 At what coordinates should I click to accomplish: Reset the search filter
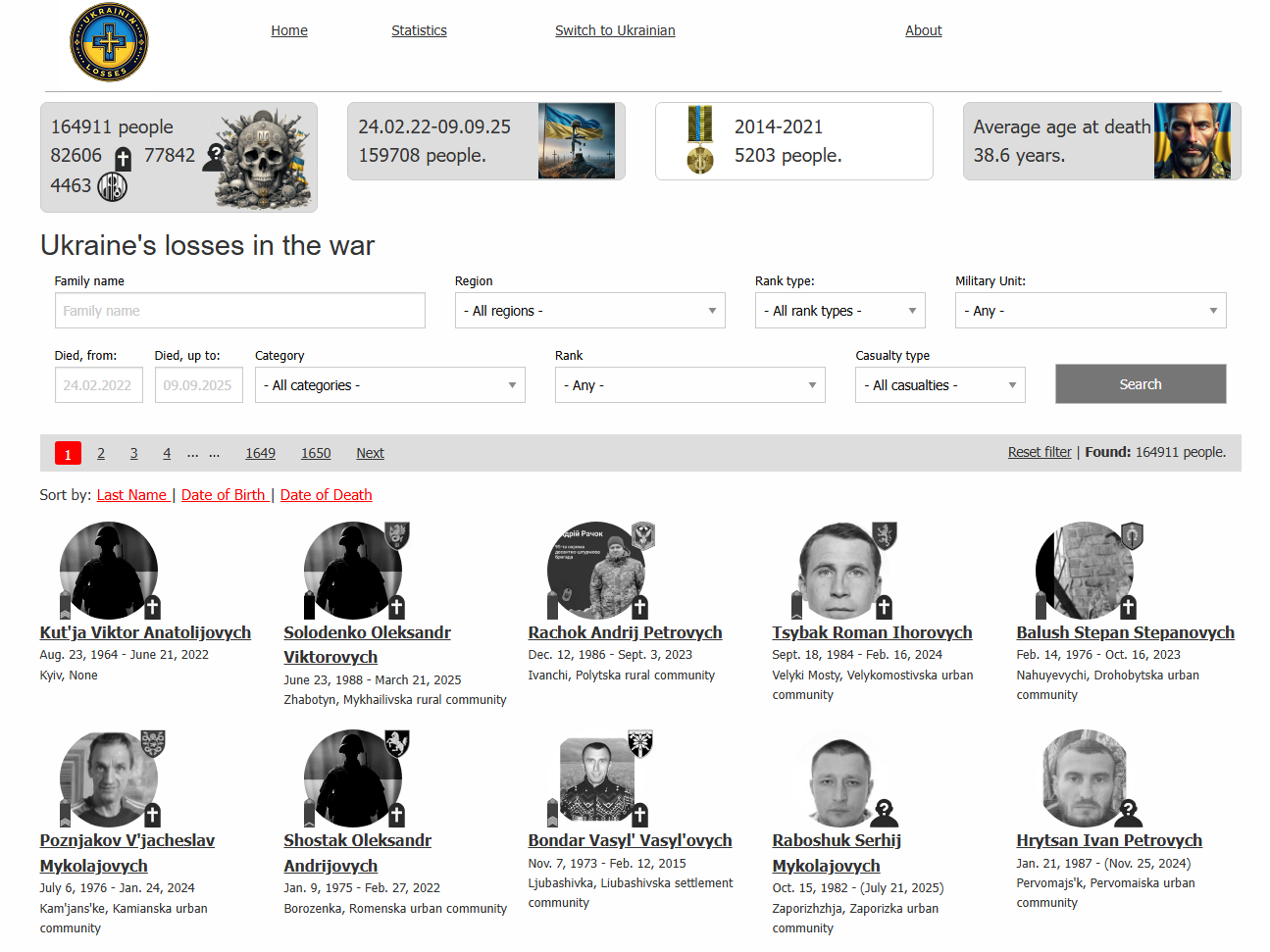1040,452
